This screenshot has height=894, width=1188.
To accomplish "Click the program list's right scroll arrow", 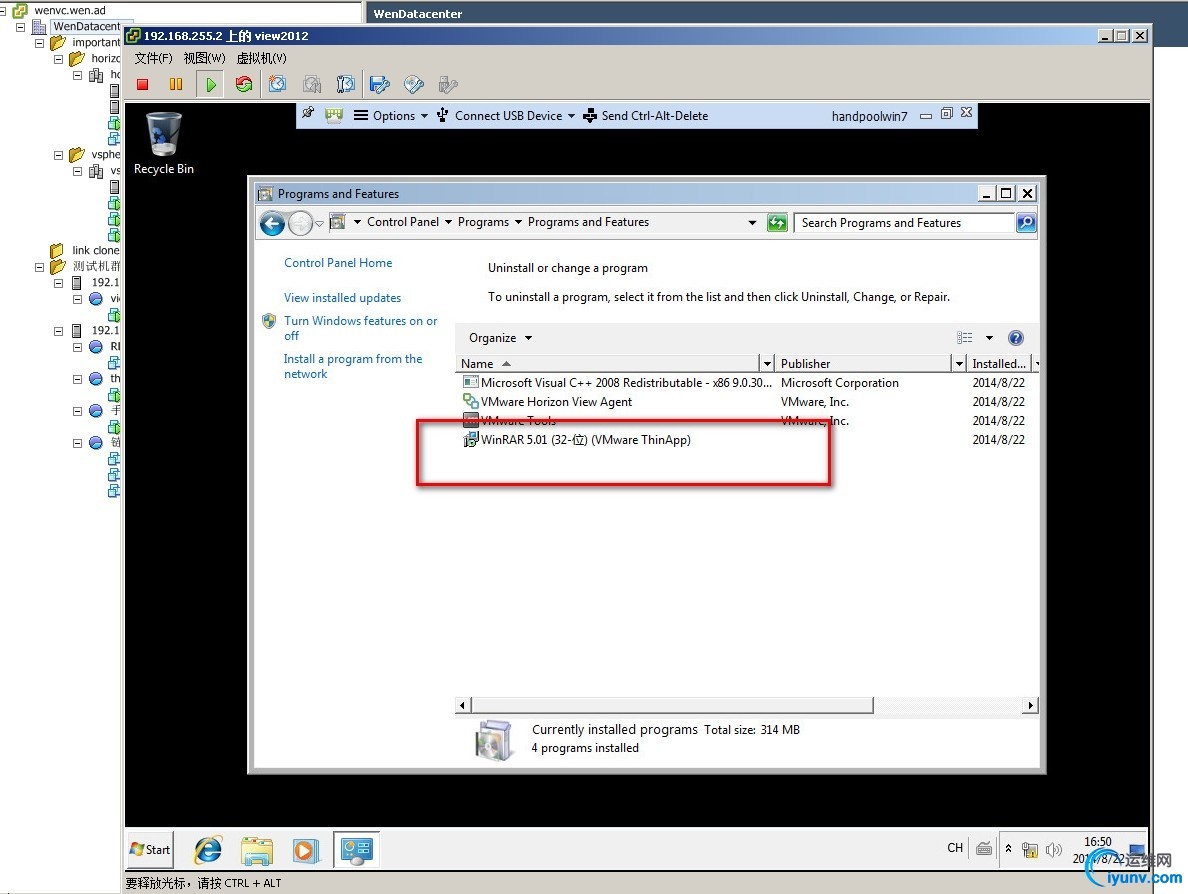I will pyautogui.click(x=1030, y=705).
